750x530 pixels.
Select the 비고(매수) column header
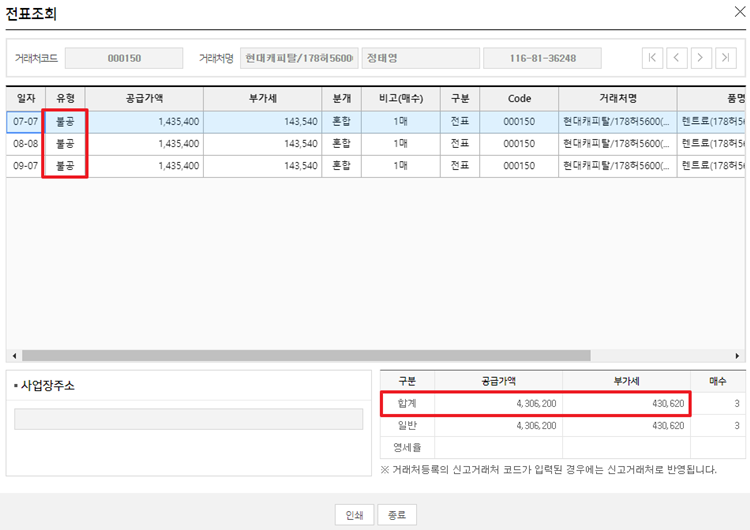pyautogui.click(x=401, y=98)
